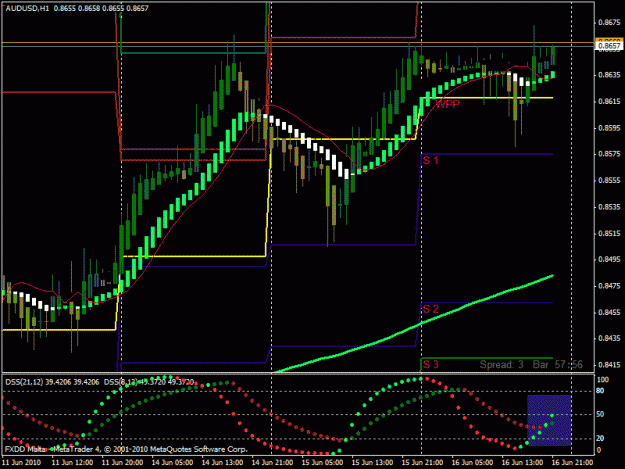Click the 0.8615 price axis label
Image resolution: width=625 pixels, height=469 pixels.
click(609, 101)
